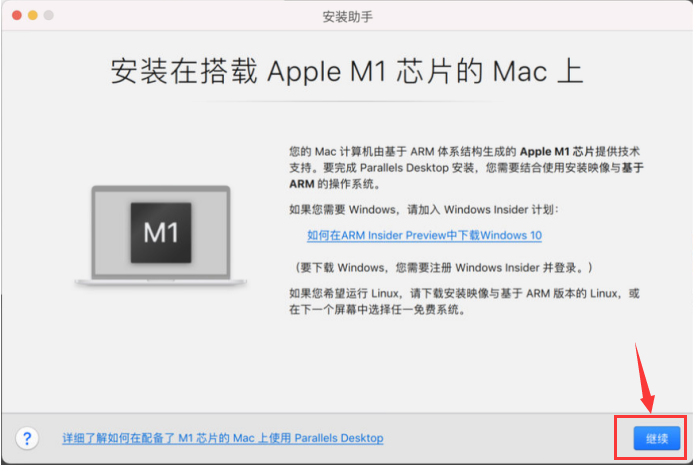The width and height of the screenshot is (693, 465).
Task: Click text 如果您需要 Windows，请加入 Windows Insider 计划
Action: [424, 210]
